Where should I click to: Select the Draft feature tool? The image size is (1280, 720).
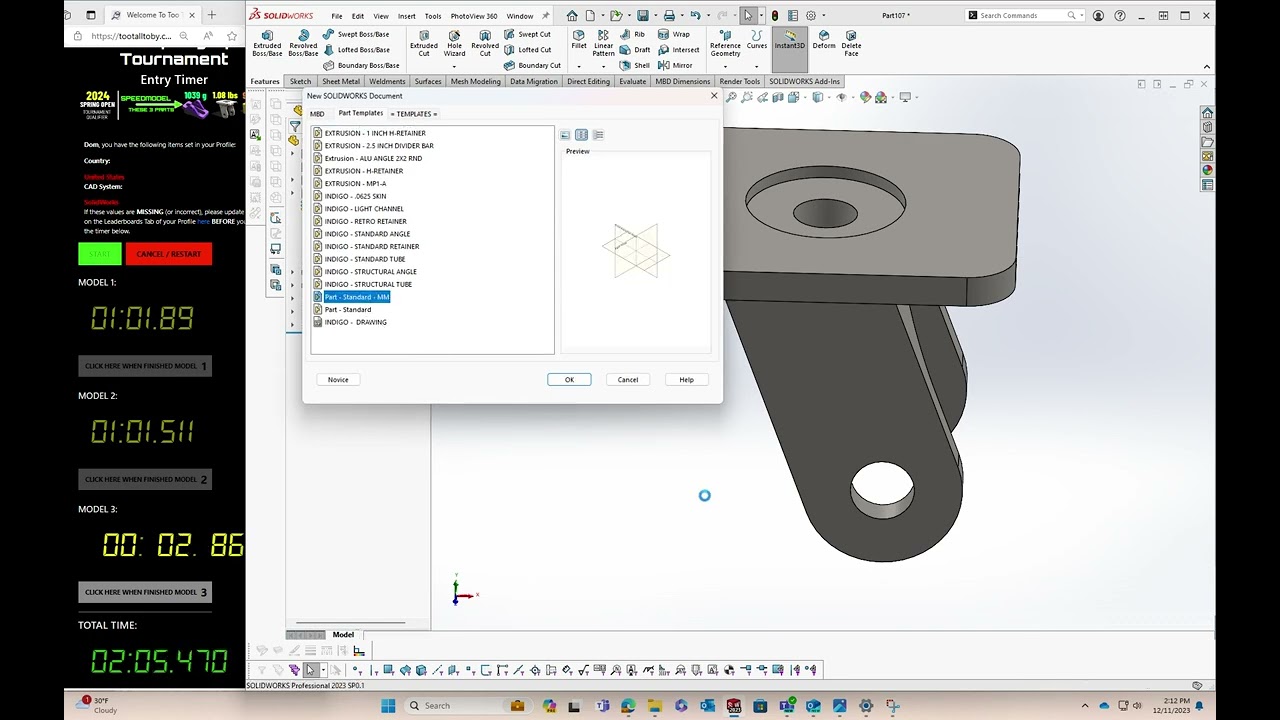(635, 50)
